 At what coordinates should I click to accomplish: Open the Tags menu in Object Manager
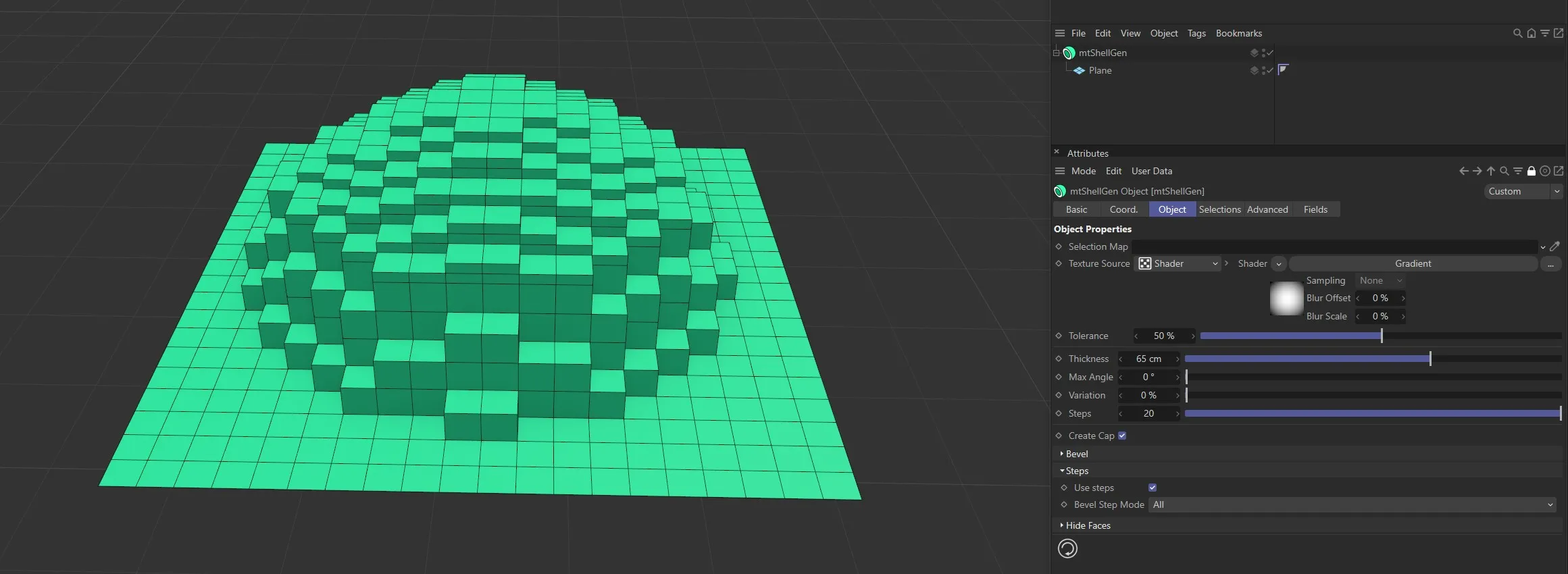point(1196,33)
